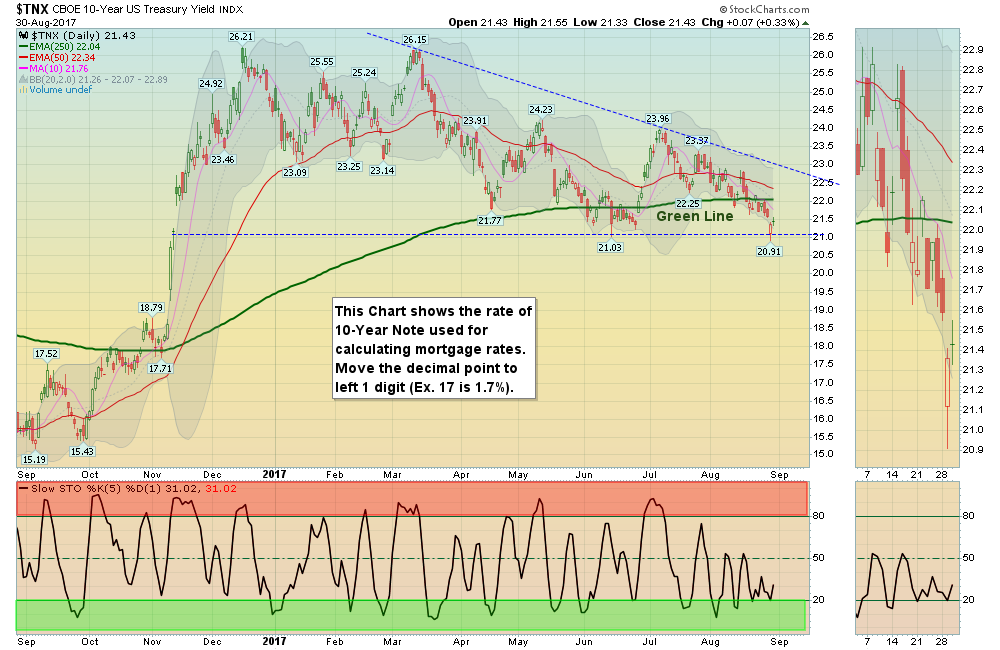
Task: Click the 15.43 low price label
Action: (82, 452)
